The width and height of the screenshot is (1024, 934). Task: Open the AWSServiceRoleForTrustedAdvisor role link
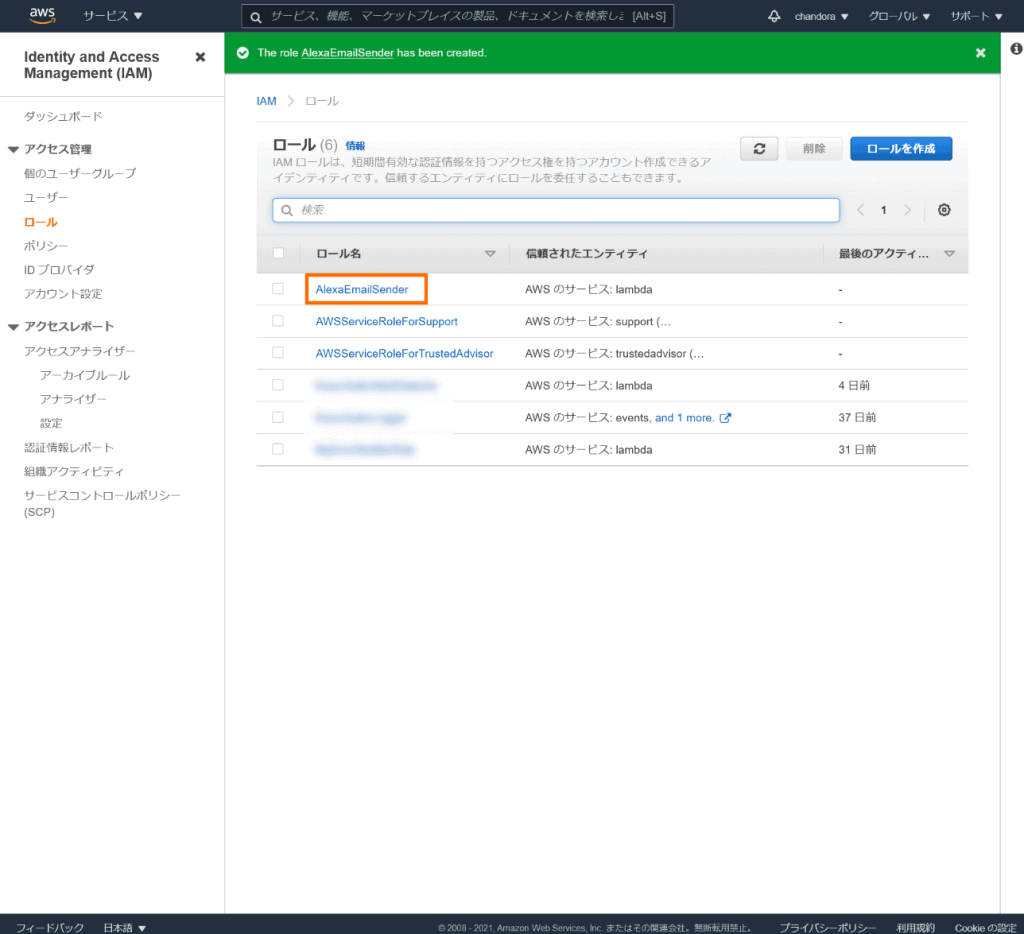pos(404,353)
